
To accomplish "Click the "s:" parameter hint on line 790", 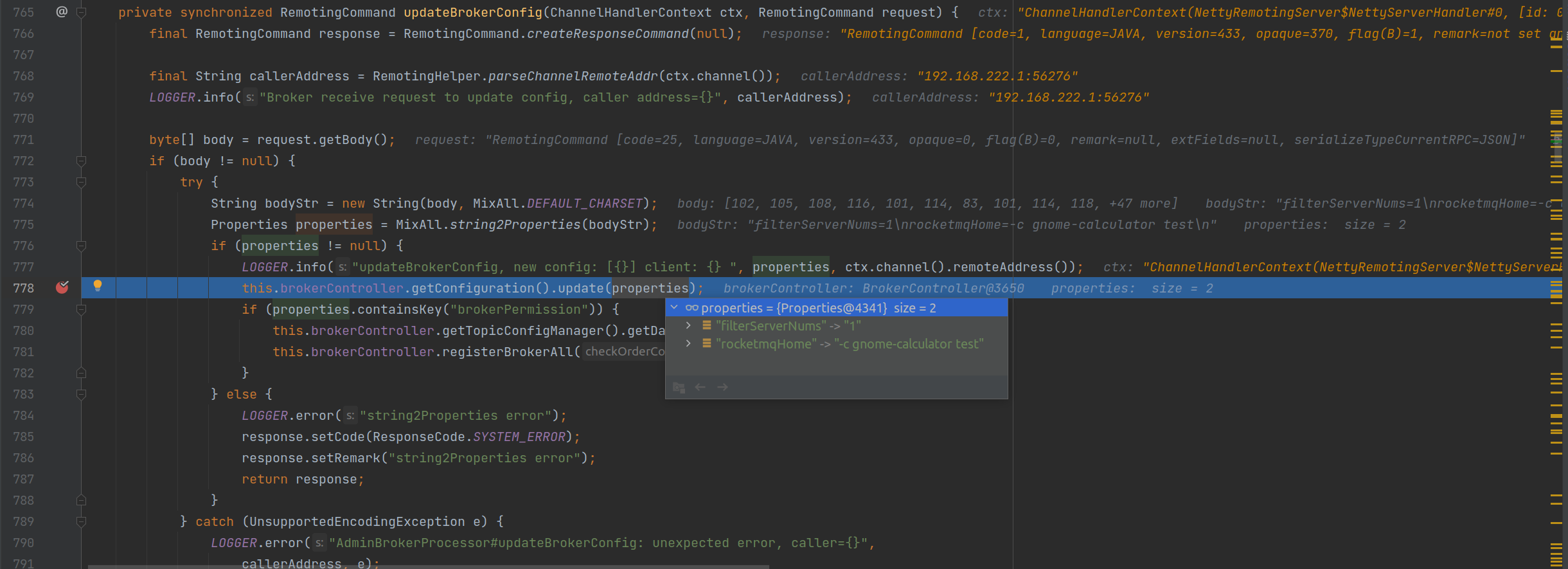I will (x=319, y=543).
